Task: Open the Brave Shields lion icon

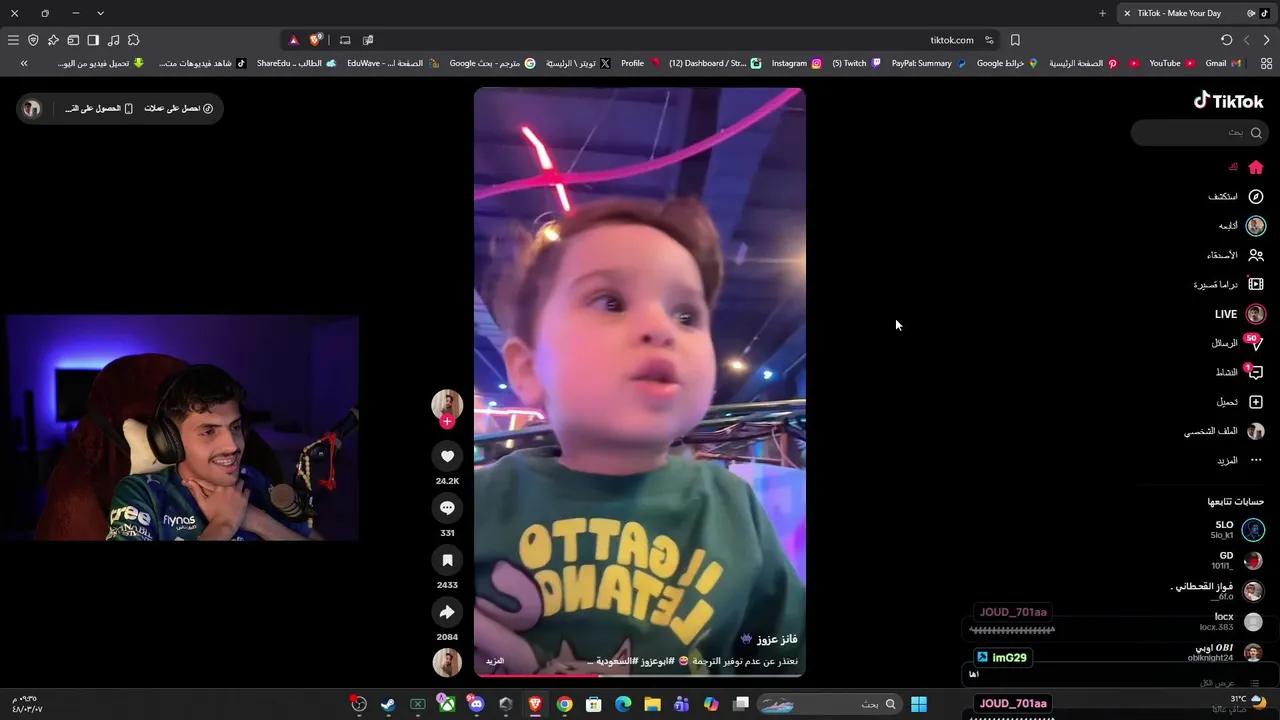Action: coord(316,40)
